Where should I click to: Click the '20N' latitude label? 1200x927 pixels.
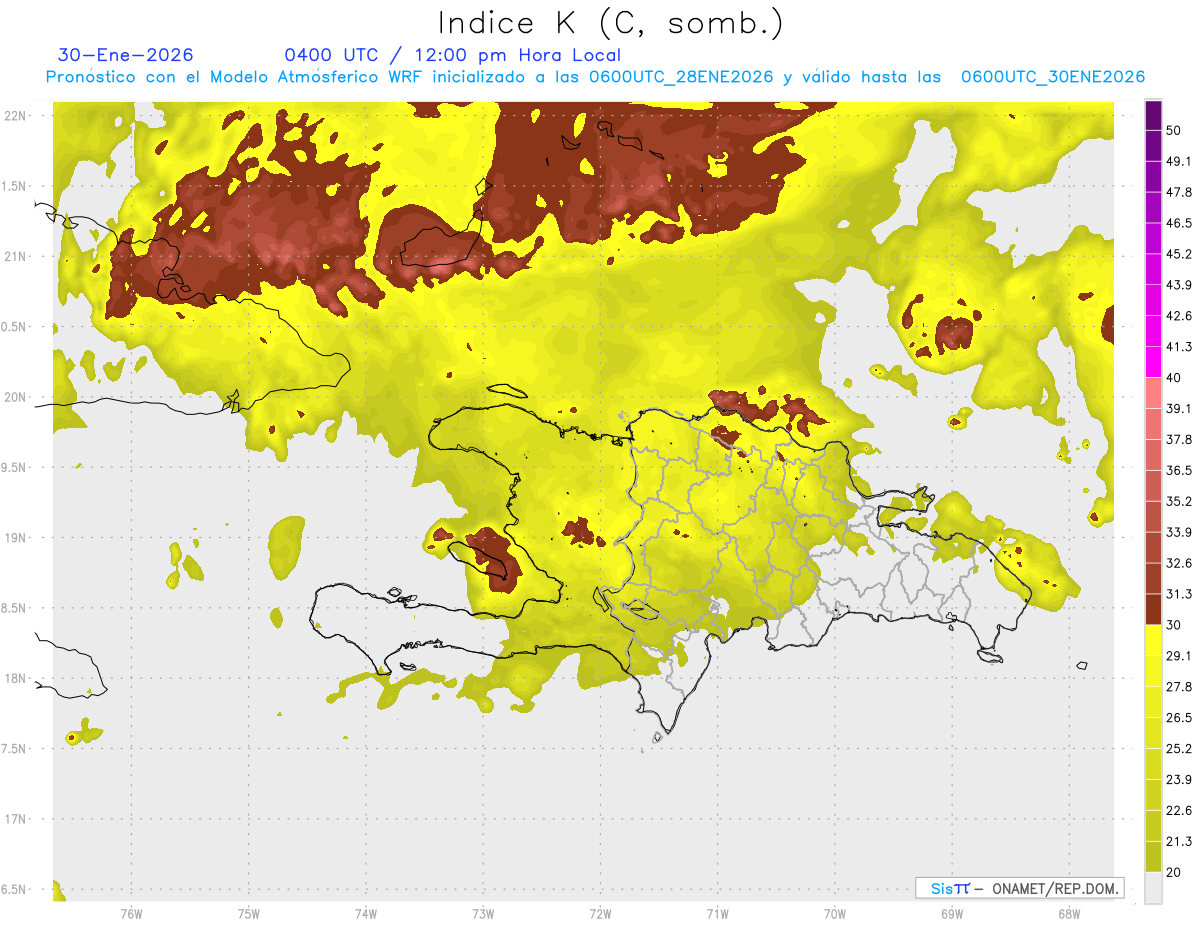pyautogui.click(x=16, y=397)
